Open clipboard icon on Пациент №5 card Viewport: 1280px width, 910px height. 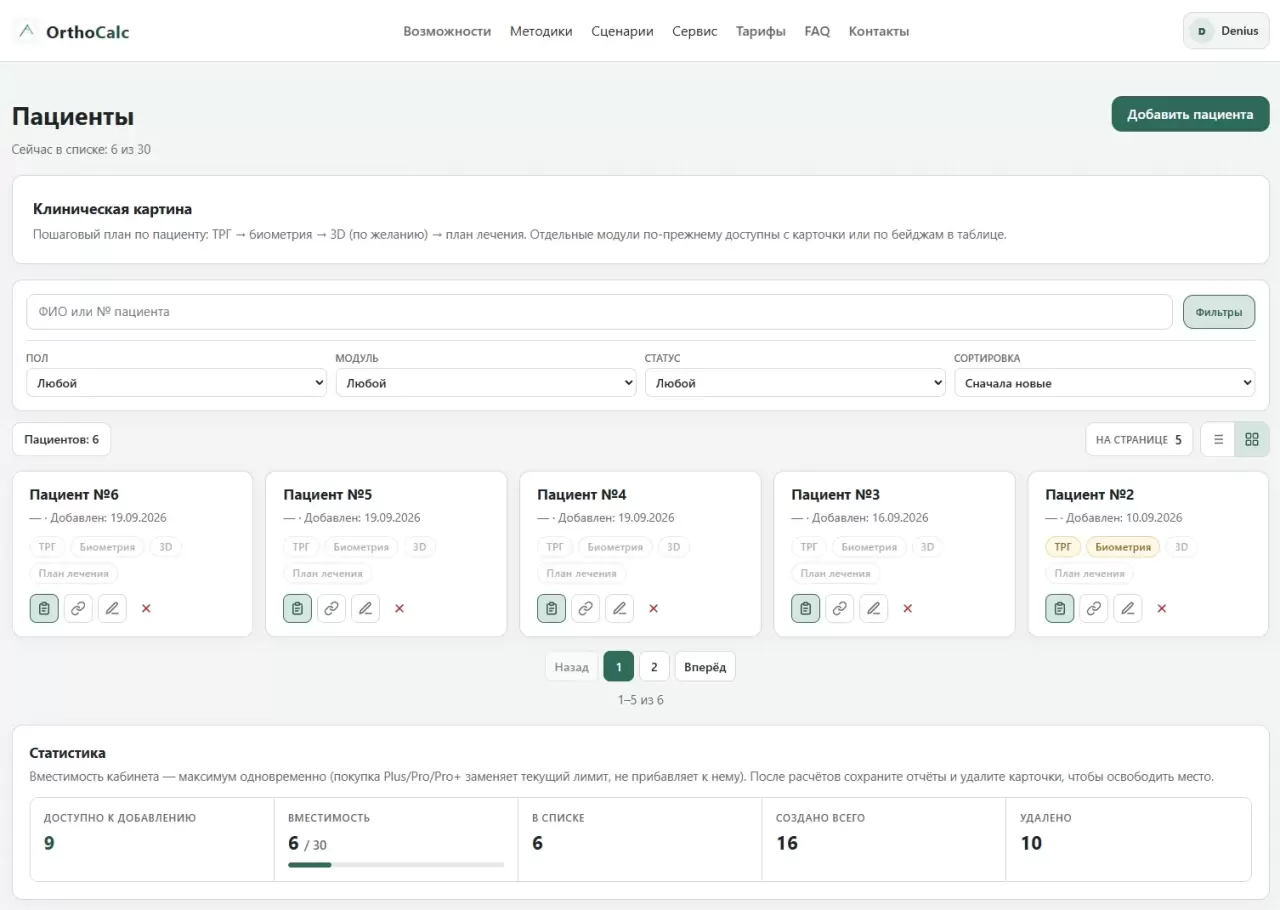(298, 608)
